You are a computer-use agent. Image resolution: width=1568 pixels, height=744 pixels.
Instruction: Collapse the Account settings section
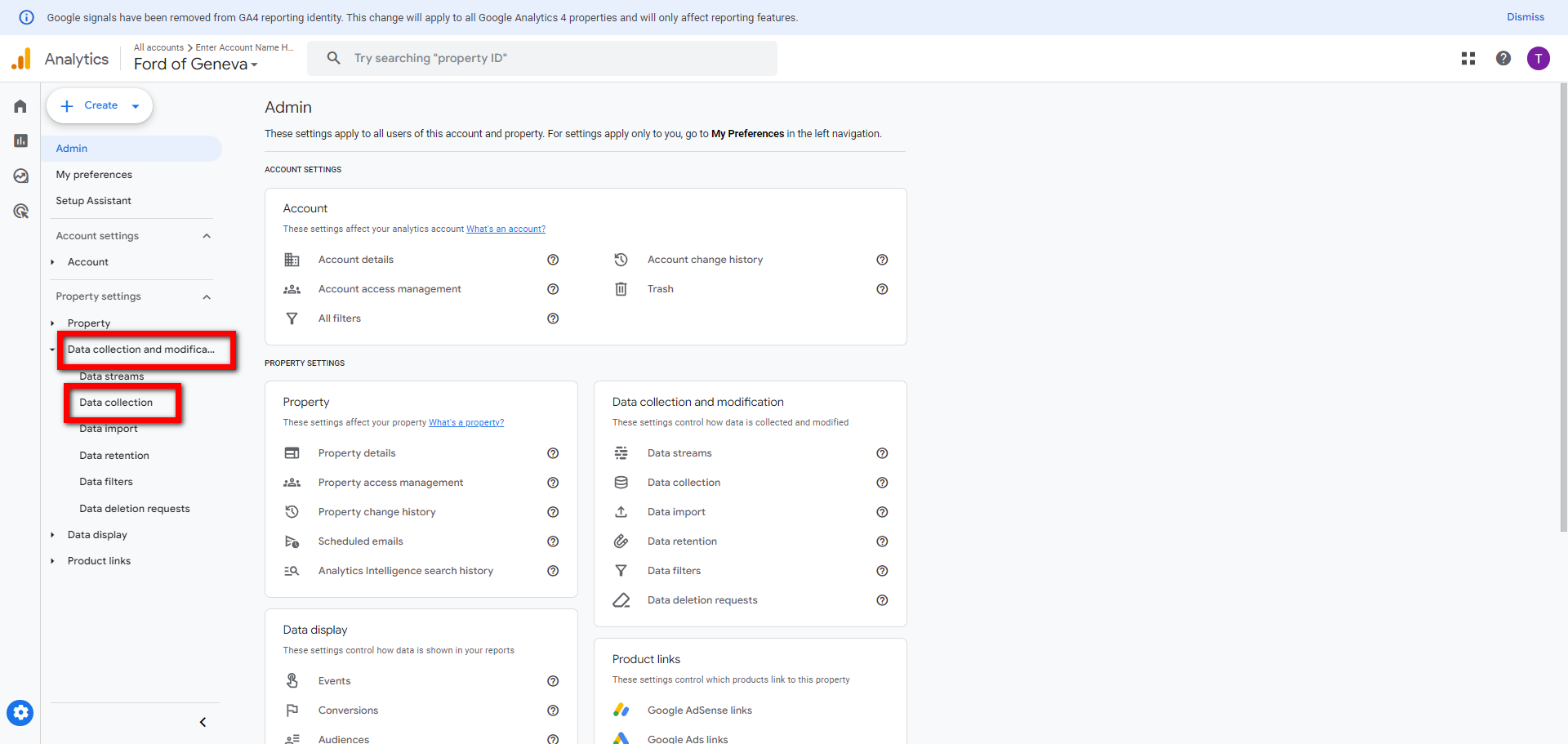(207, 236)
